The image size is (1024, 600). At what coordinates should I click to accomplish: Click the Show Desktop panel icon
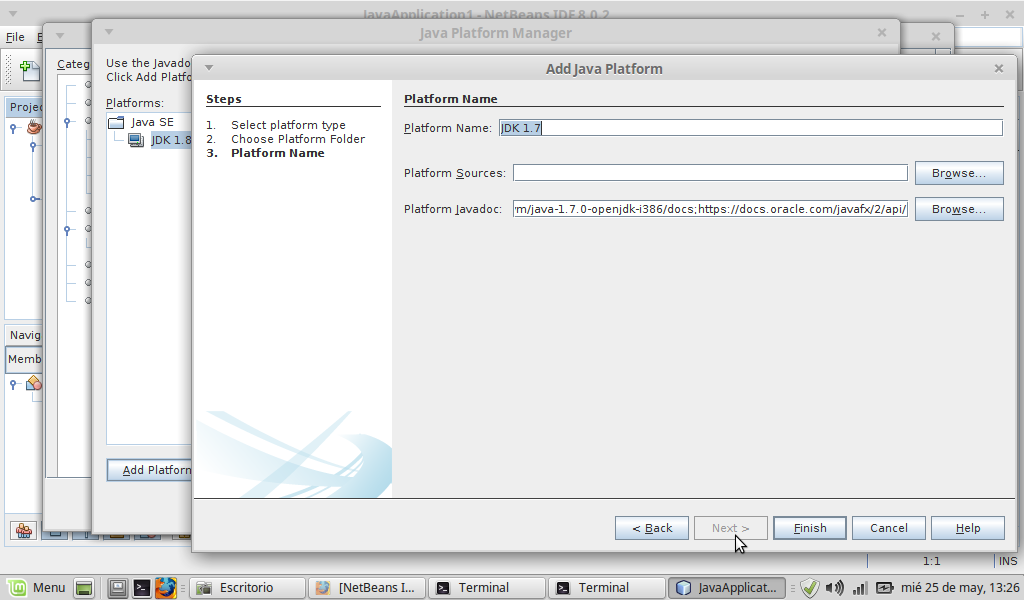pos(84,588)
